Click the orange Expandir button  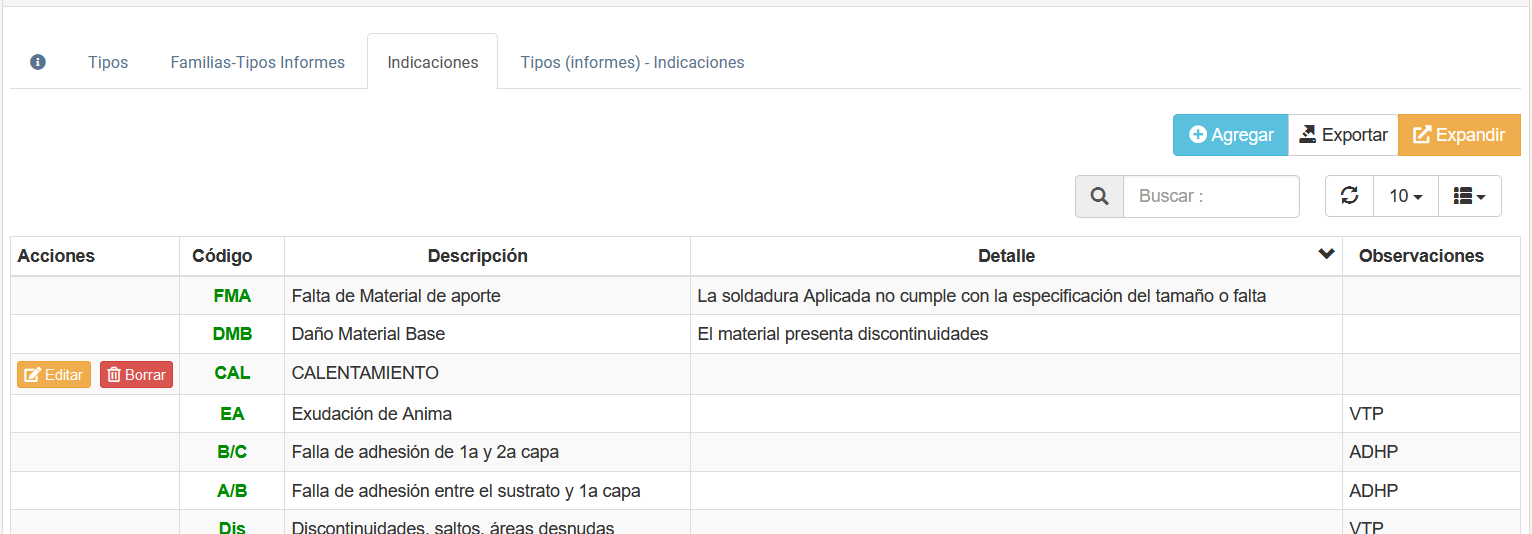[1458, 135]
